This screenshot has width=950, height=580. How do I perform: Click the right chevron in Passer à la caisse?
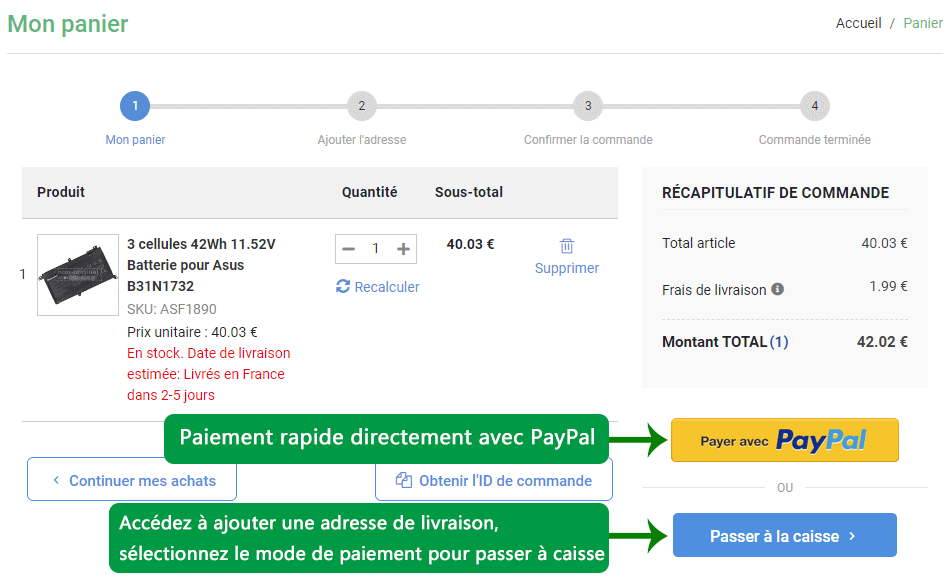coord(852,536)
